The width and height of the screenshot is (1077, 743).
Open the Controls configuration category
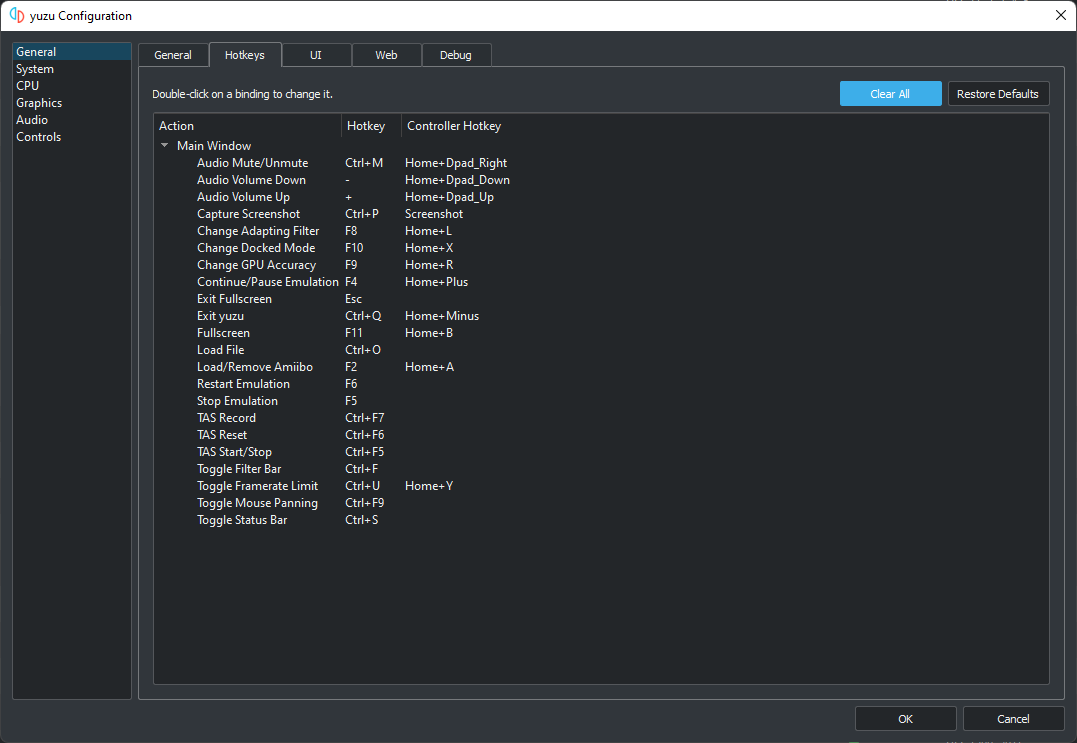[x=39, y=137]
